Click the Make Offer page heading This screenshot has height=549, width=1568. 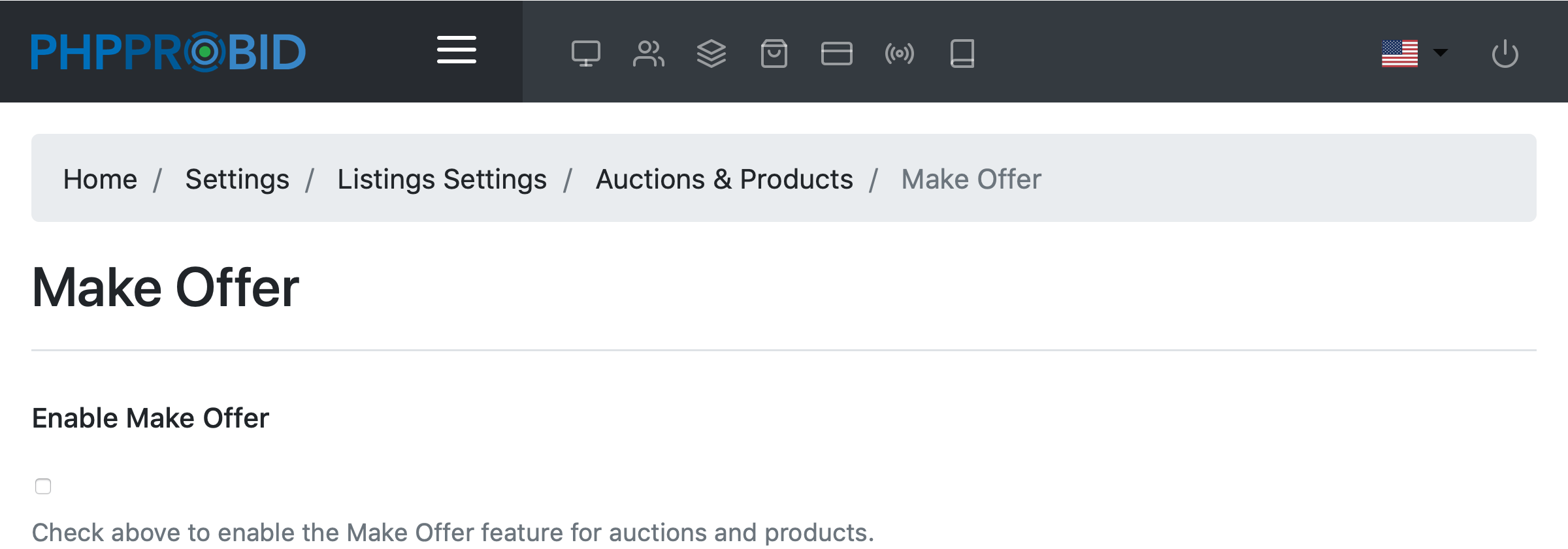tap(165, 287)
